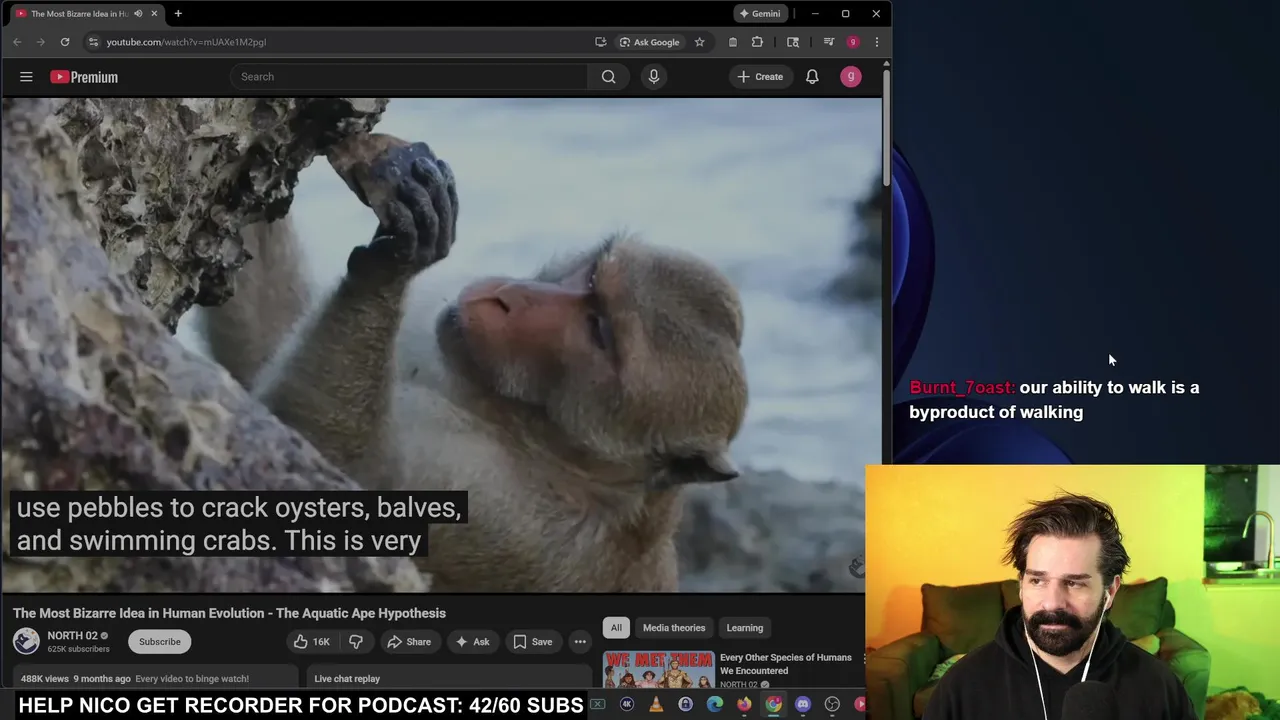Open Every Other Species of Humans thumbnail
This screenshot has height=720, width=1280.
(x=658, y=670)
